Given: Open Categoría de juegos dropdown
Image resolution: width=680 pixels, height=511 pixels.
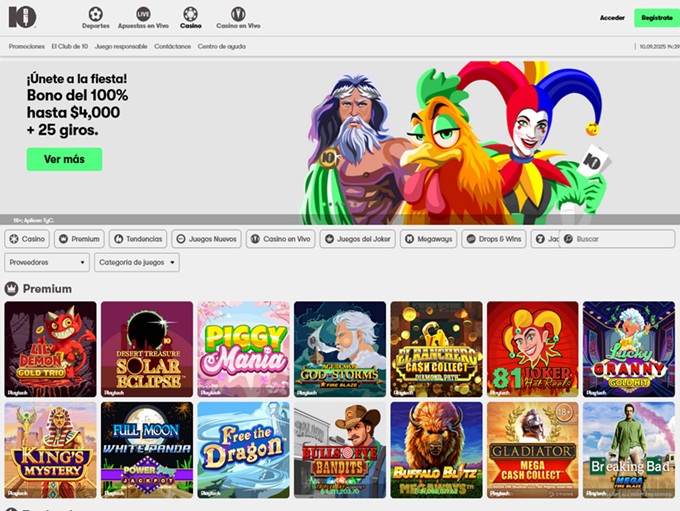Looking at the screenshot, I should [137, 262].
